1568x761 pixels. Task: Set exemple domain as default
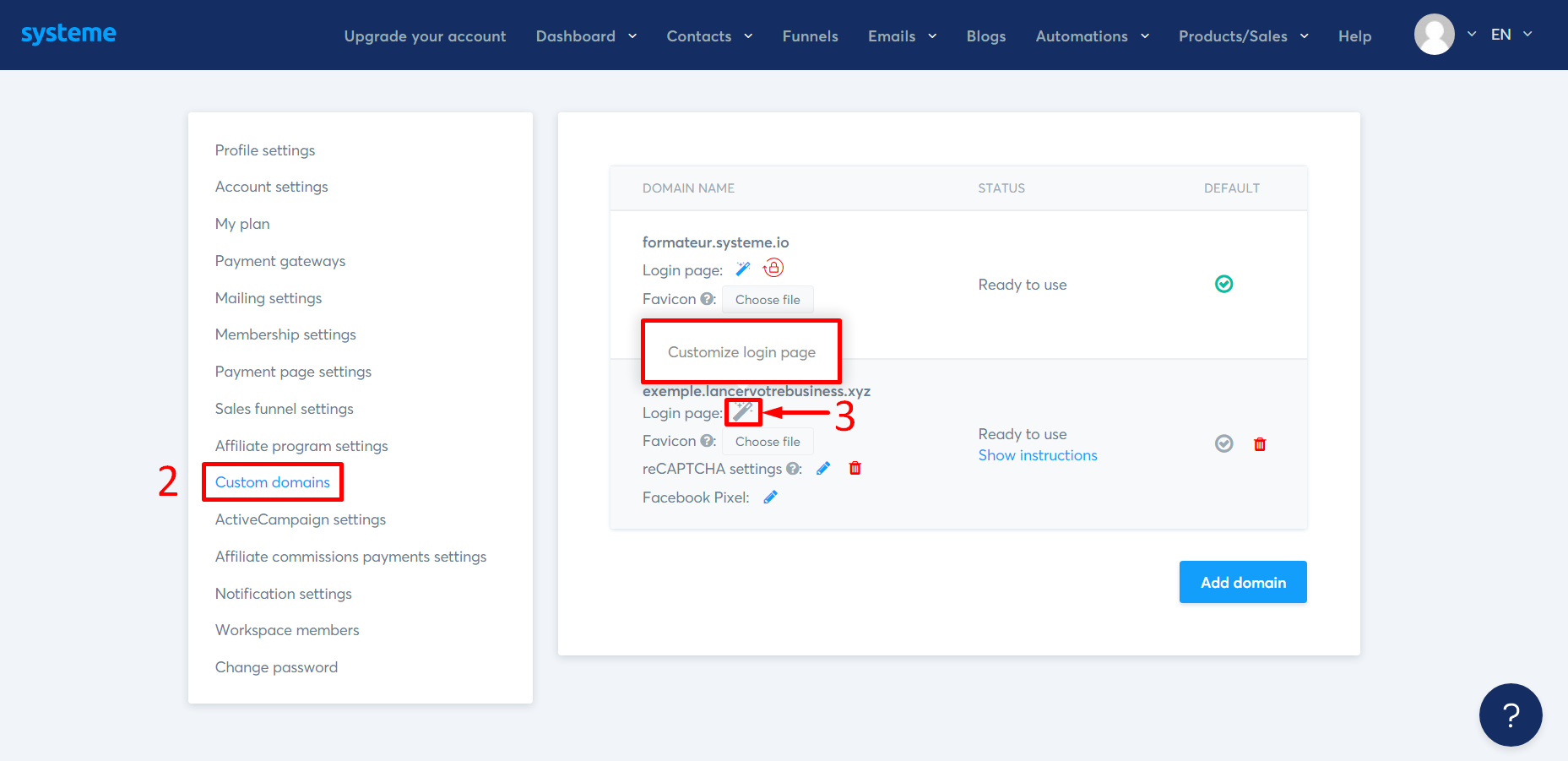(1223, 443)
